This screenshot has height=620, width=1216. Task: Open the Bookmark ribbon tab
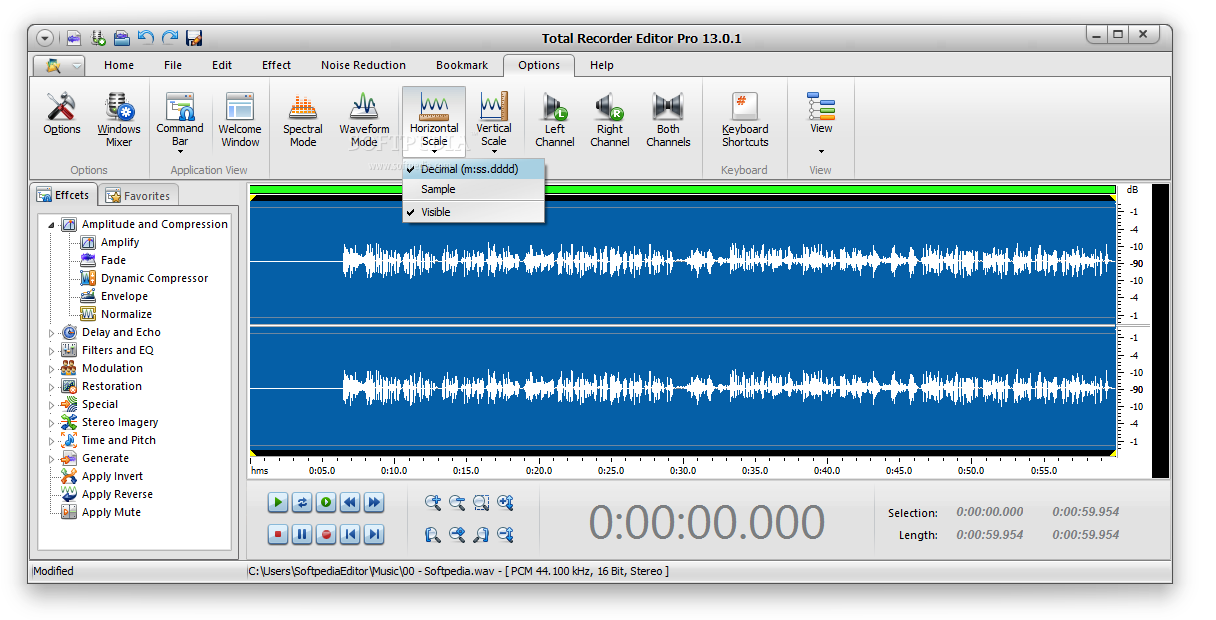point(462,66)
